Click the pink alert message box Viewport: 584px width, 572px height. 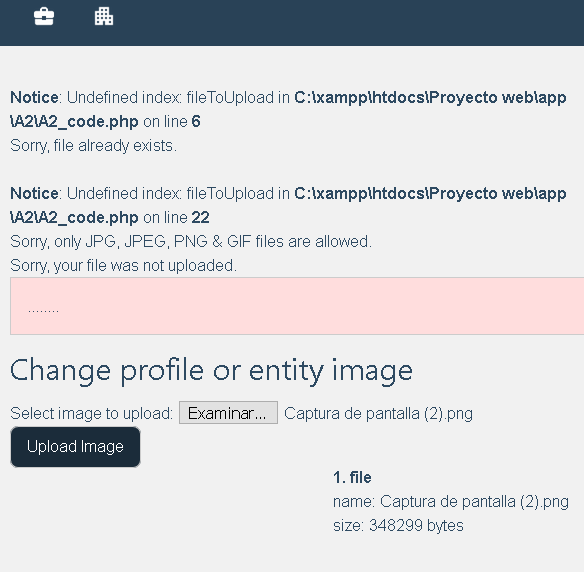pos(297,306)
